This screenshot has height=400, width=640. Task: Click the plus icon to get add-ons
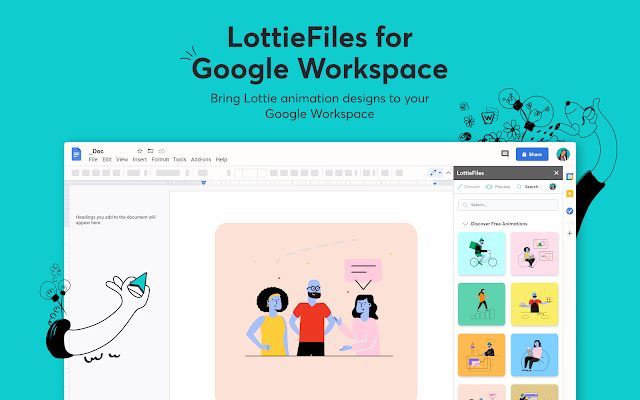click(x=570, y=233)
